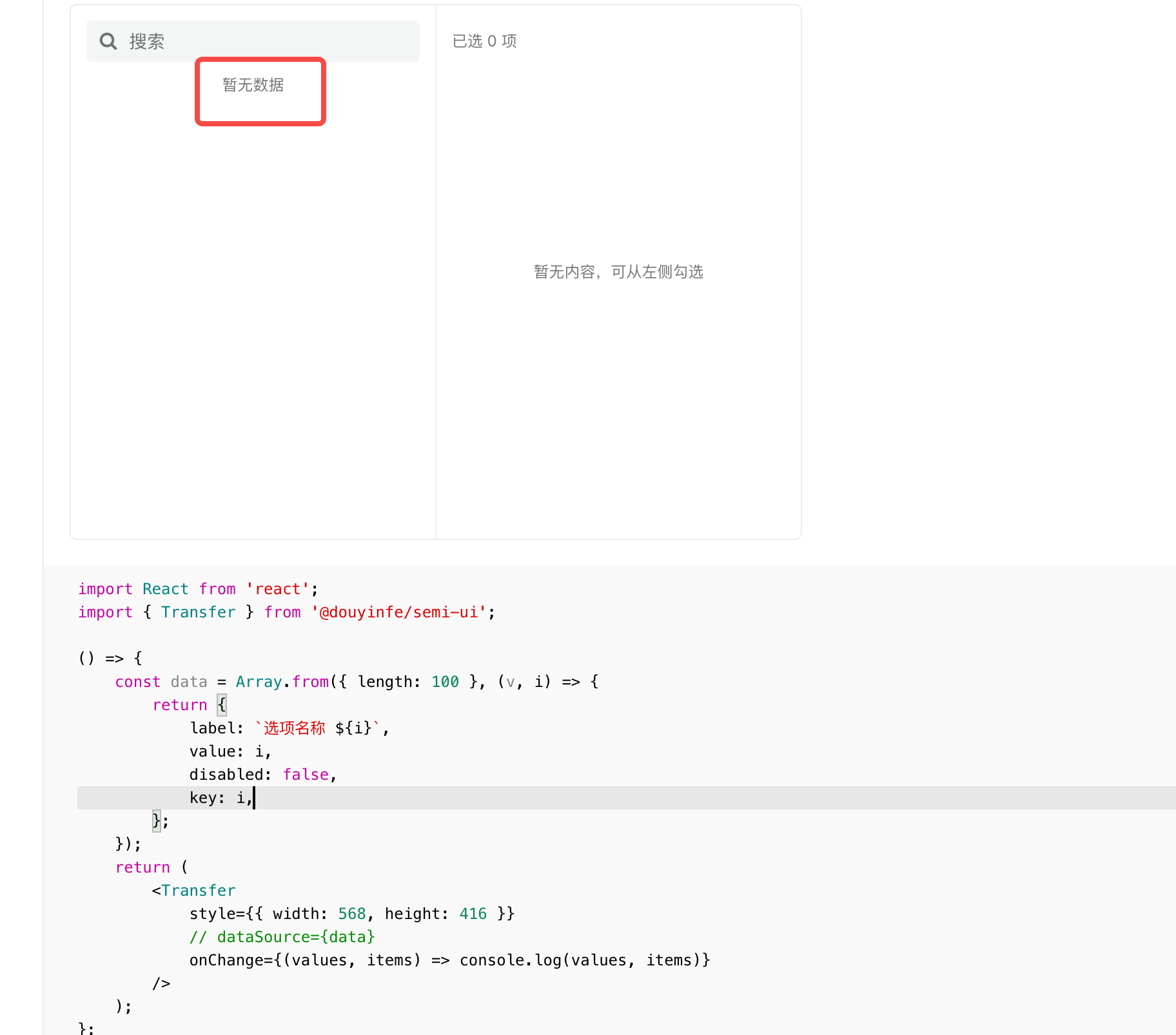Click the height value 416 in the style prop
This screenshot has width=1176, height=1035.
(x=473, y=913)
